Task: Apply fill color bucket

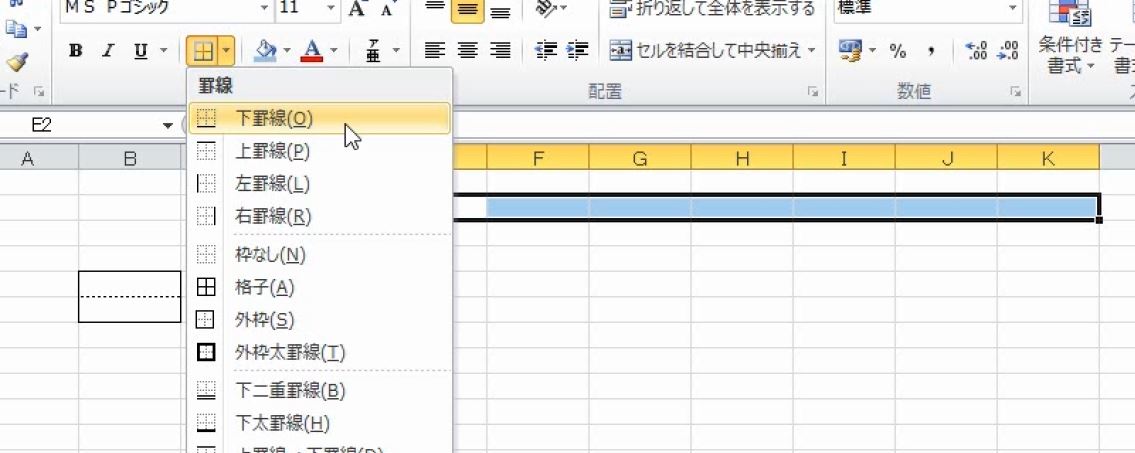Action: pyautogui.click(x=266, y=51)
